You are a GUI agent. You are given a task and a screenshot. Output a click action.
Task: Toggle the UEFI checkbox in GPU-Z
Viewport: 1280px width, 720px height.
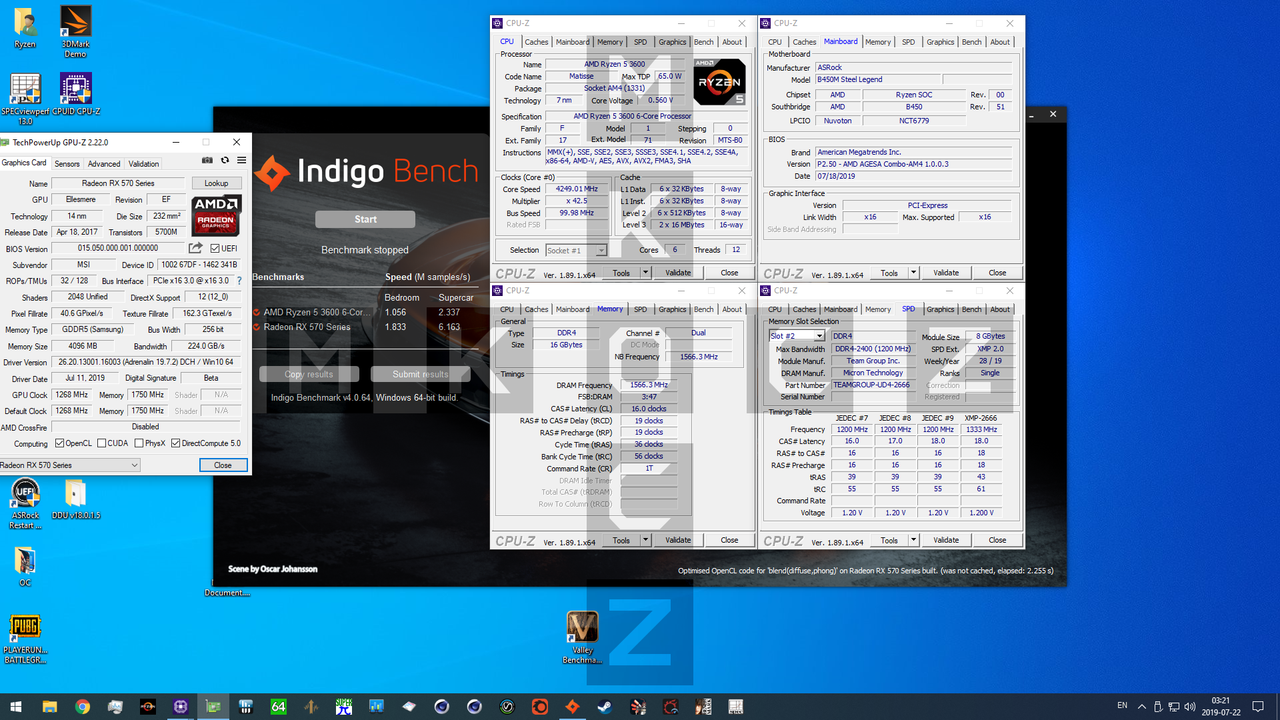(215, 249)
